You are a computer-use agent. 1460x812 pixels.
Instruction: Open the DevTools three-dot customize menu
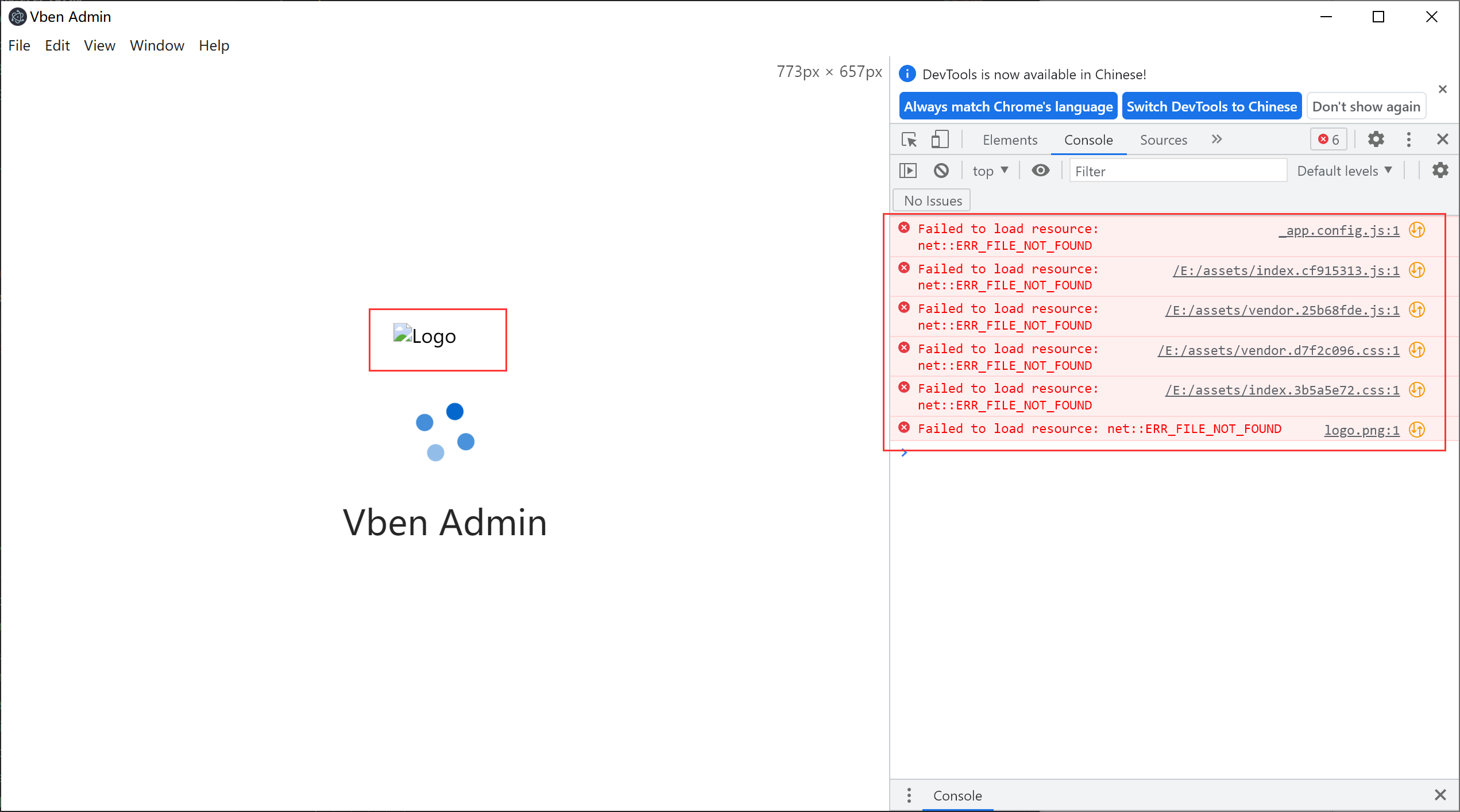coord(1408,140)
